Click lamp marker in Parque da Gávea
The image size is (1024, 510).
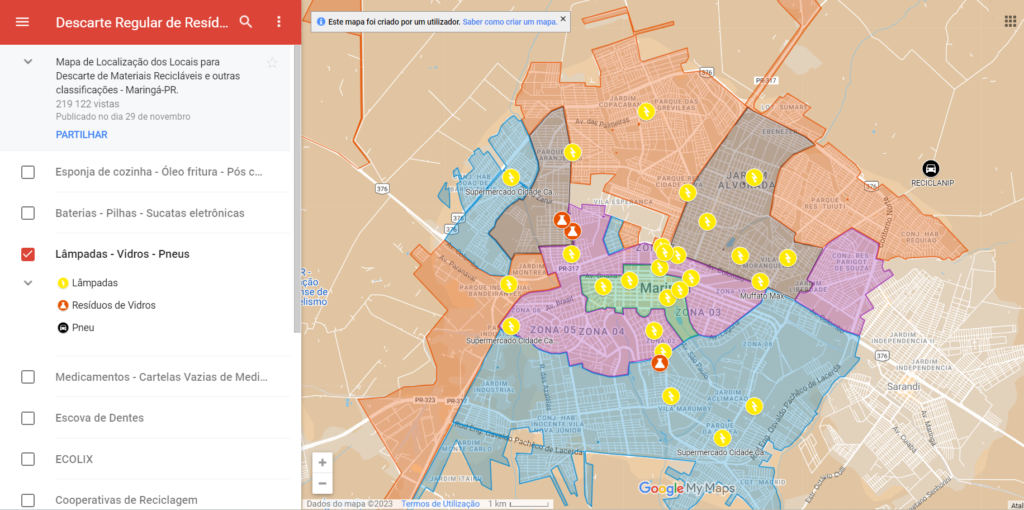point(722,438)
